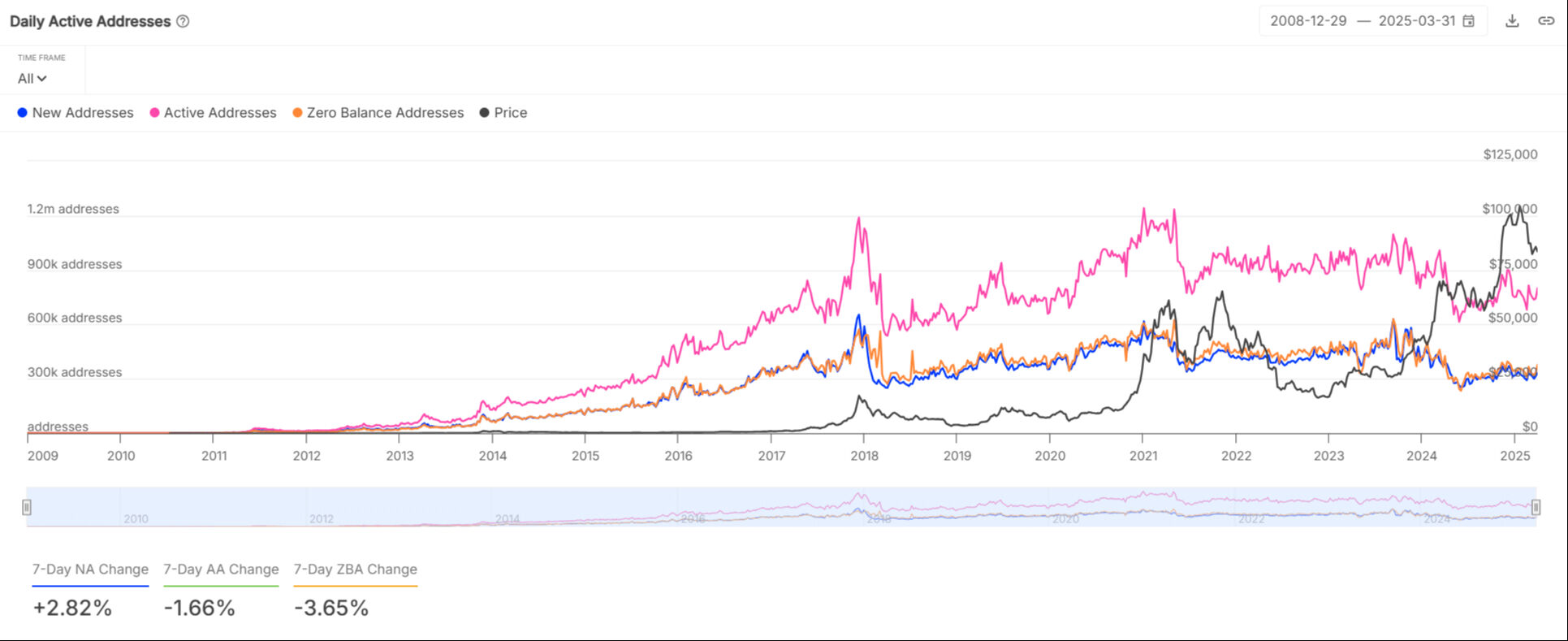Download the chart data
This screenshot has height=641, width=1568.
coord(1512,21)
